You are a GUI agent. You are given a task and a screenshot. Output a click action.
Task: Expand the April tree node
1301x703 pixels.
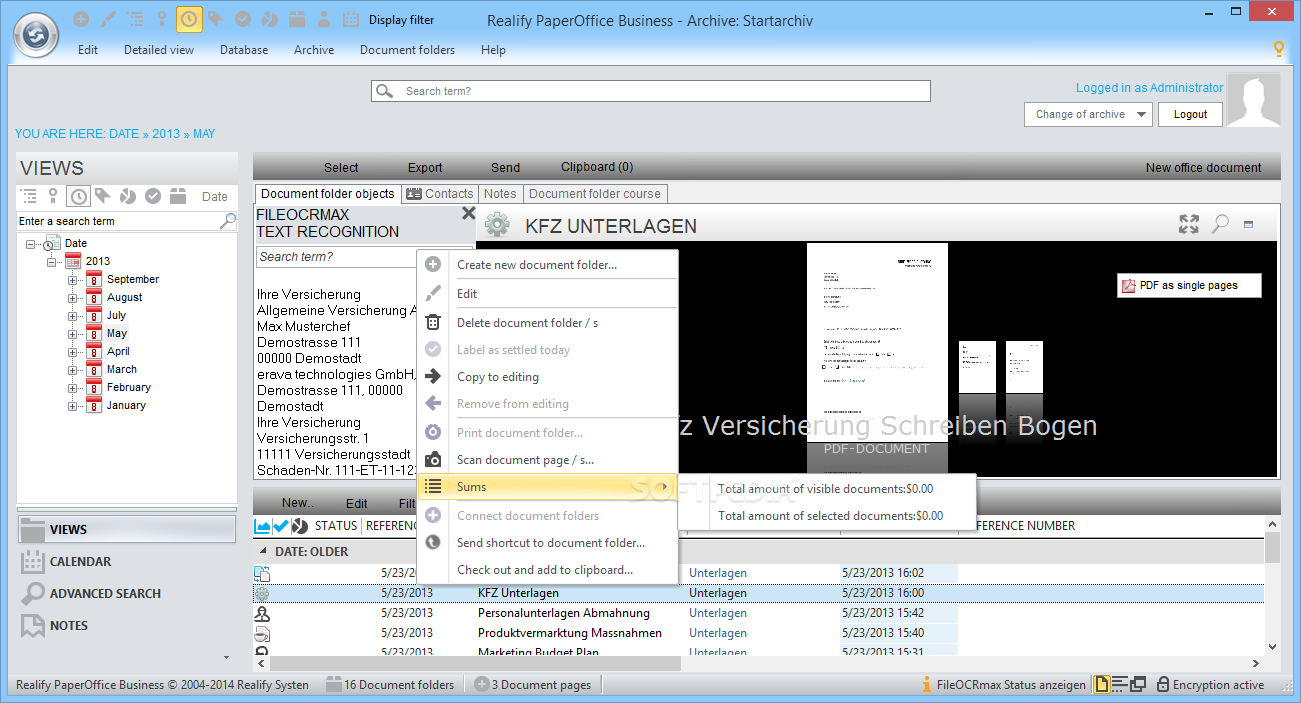73,352
